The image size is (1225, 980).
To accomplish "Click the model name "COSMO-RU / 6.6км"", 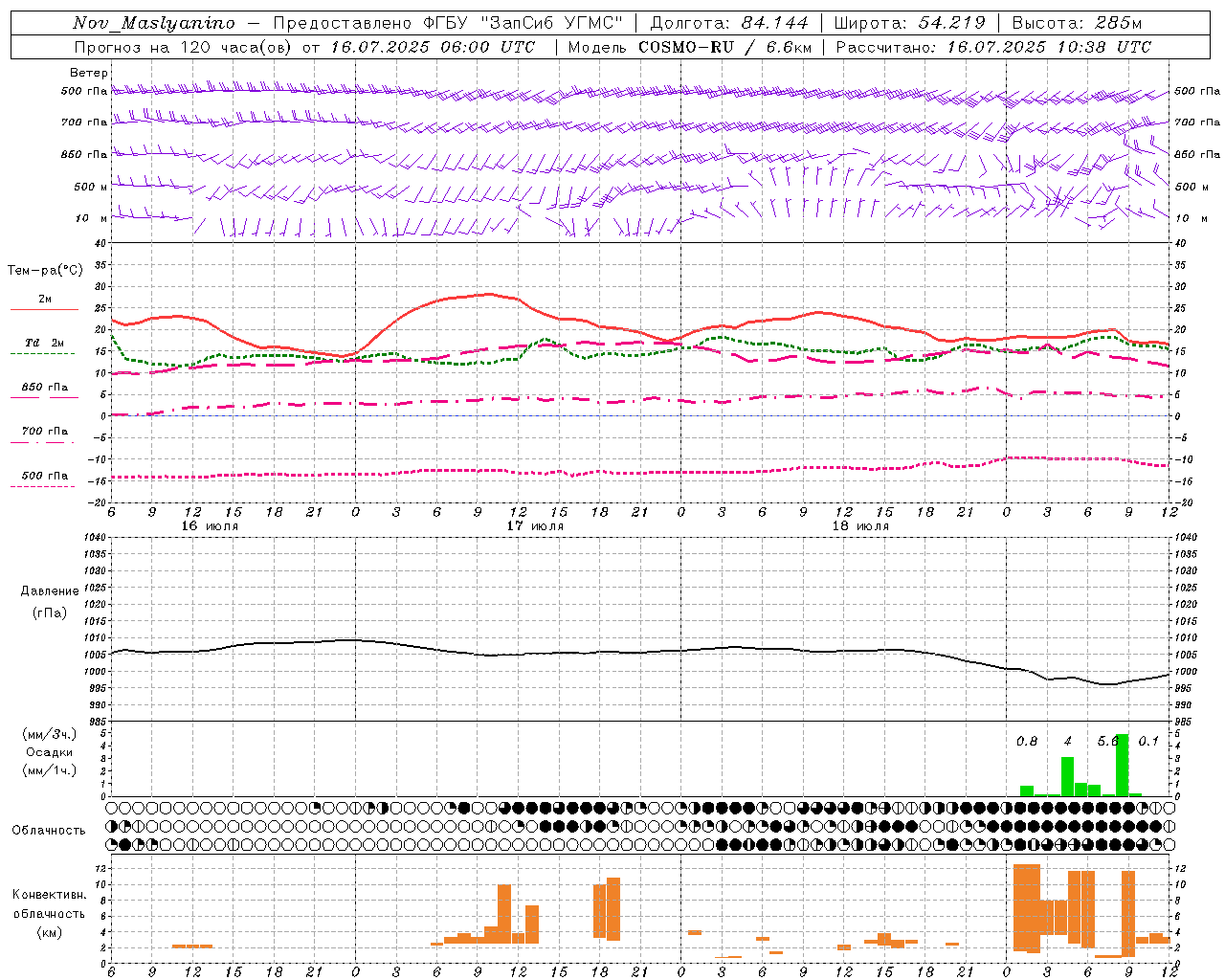I will pos(725,46).
